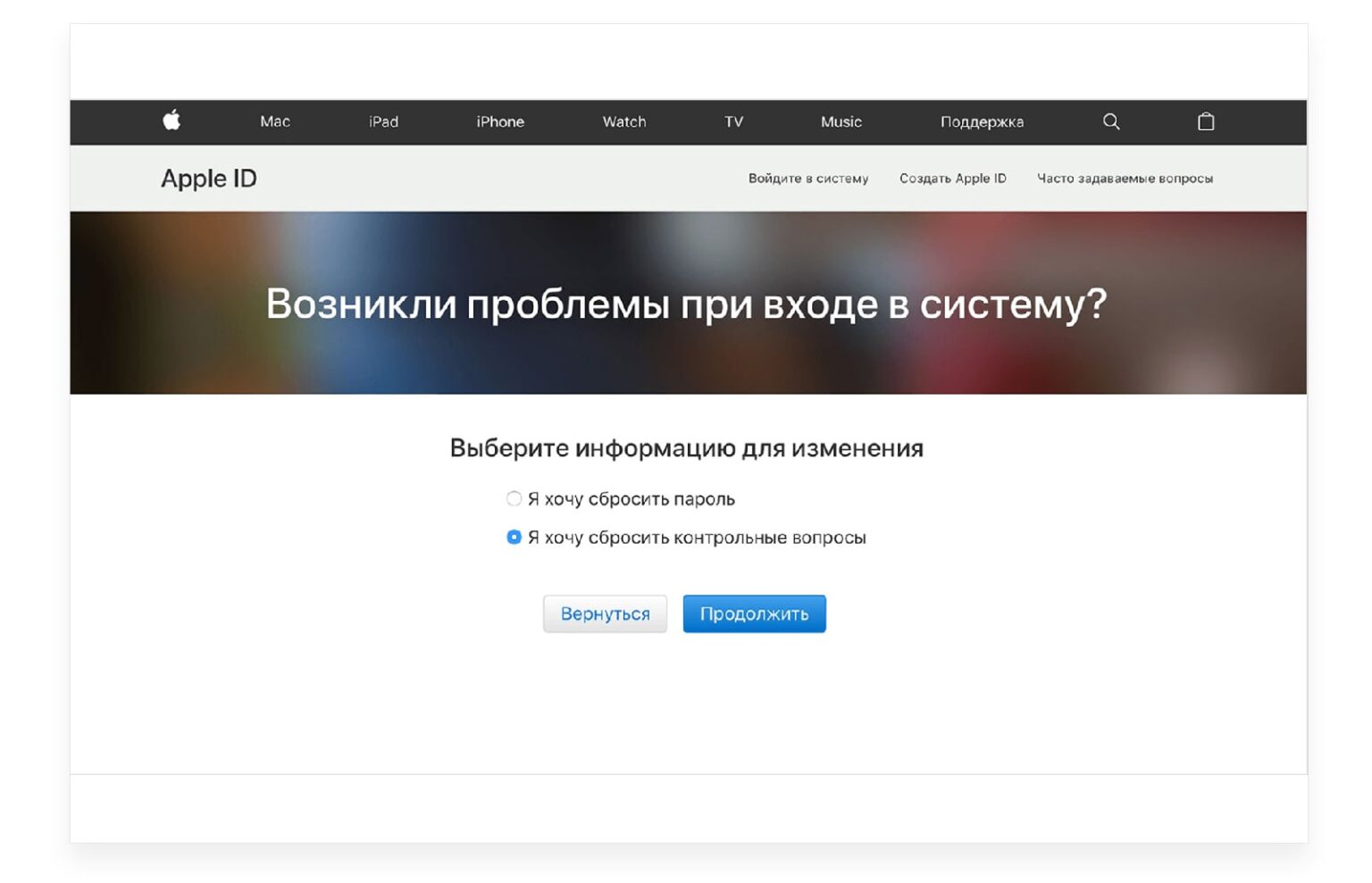Click the Возникли проблемы при входе banner title
This screenshot has width=1372, height=883.
[686, 304]
